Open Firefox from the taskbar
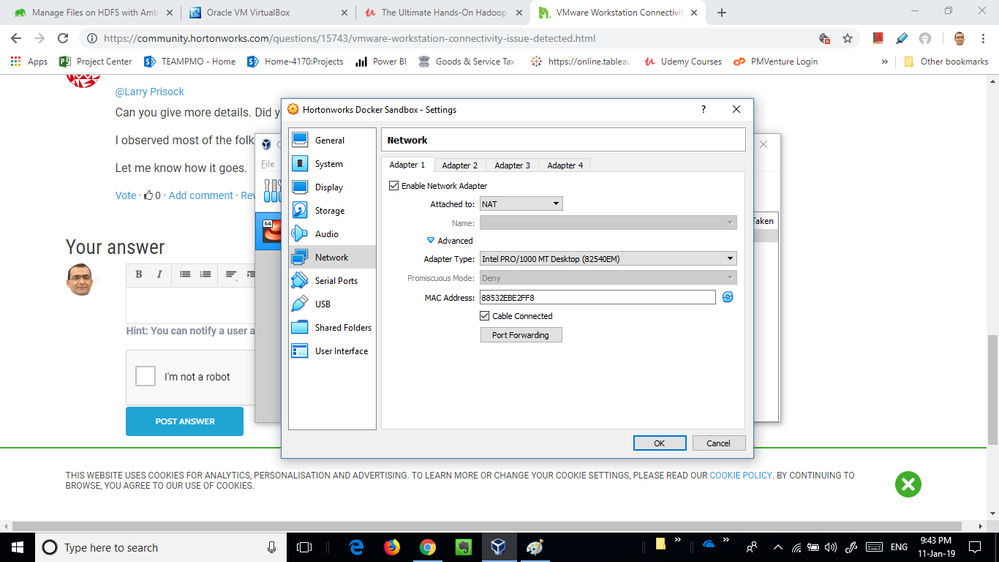Viewport: 999px width, 562px height. coord(392,547)
